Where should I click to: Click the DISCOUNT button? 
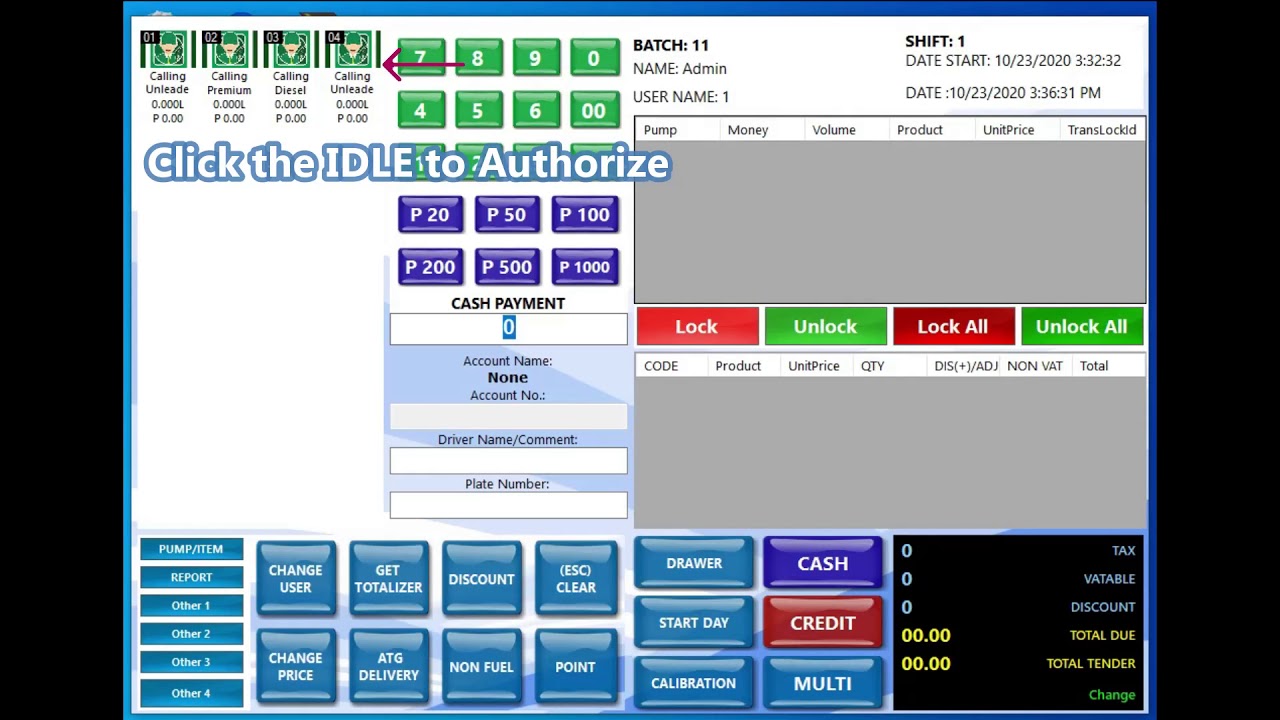481,579
